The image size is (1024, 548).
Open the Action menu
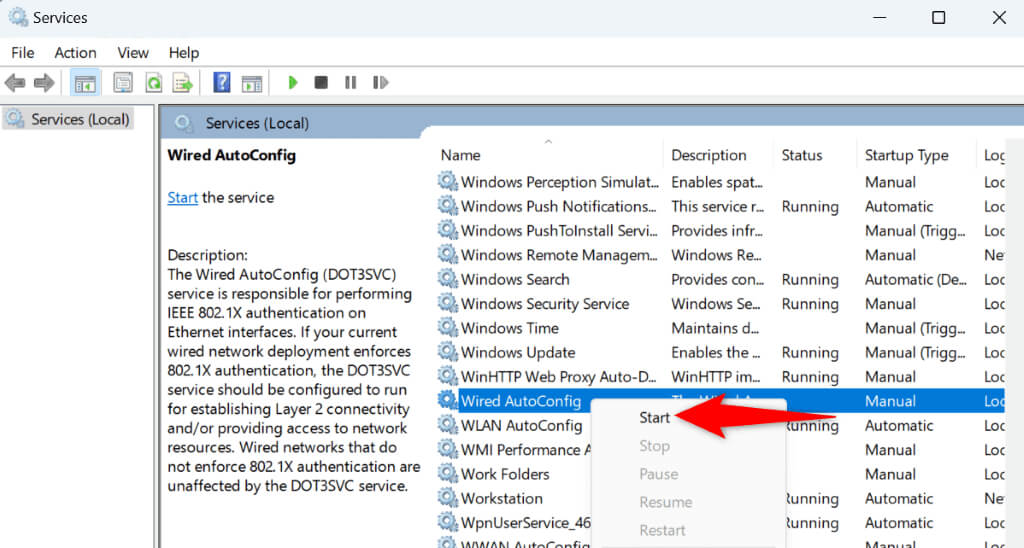pyautogui.click(x=75, y=53)
